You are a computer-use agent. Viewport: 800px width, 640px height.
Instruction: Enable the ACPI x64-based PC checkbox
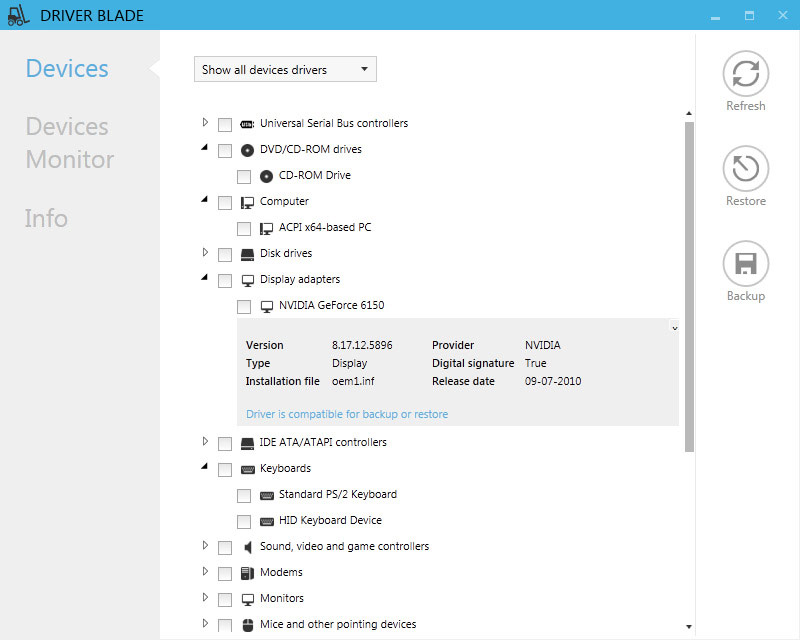coord(244,228)
